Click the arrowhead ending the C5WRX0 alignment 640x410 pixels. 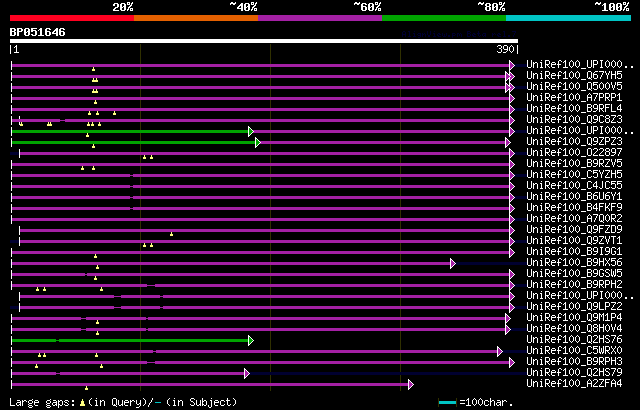click(500, 352)
